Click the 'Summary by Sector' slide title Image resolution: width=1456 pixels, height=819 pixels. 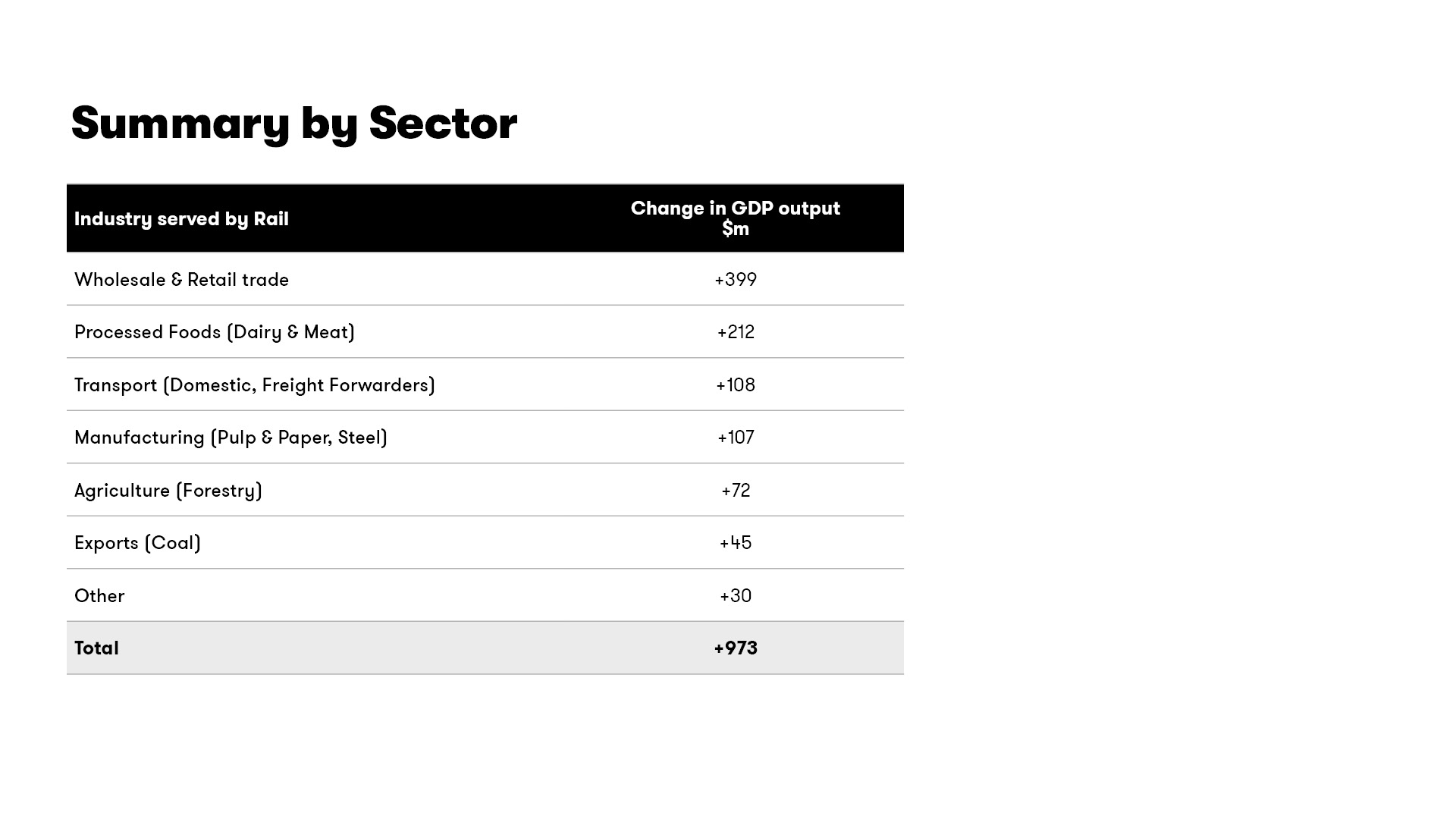click(x=294, y=123)
